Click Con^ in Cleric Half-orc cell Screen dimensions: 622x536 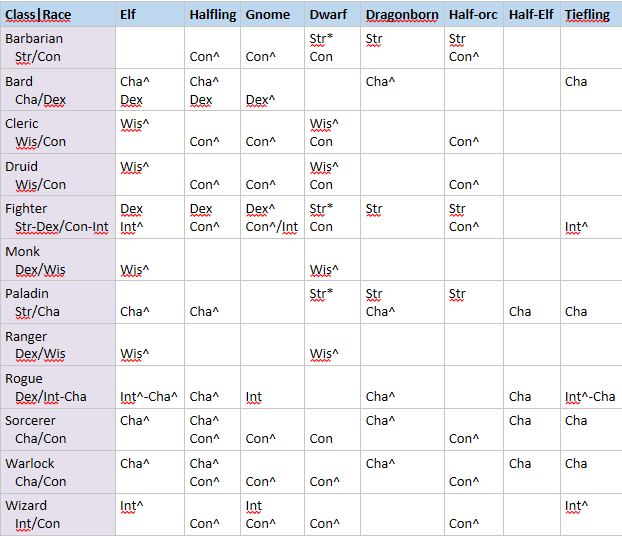464,142
